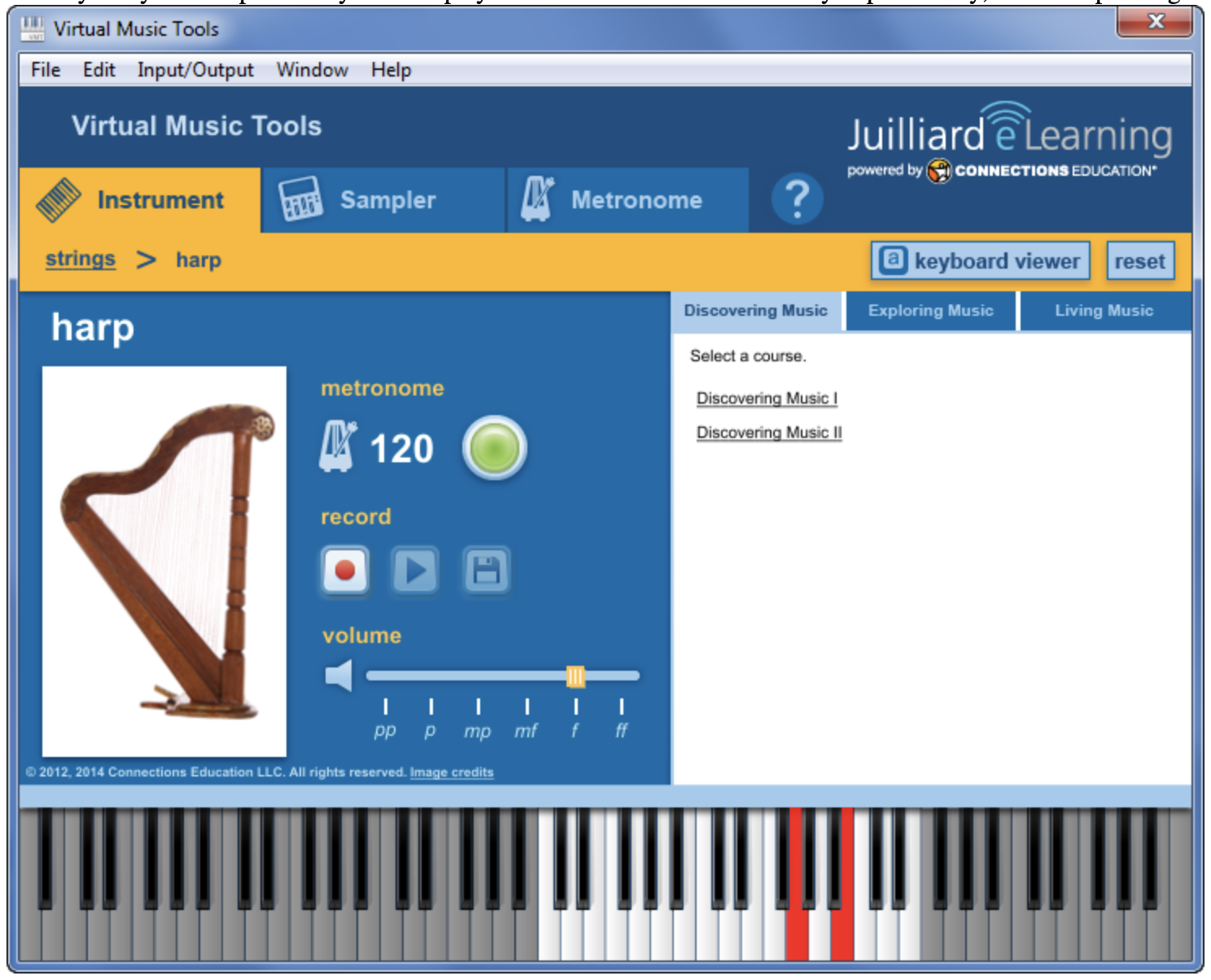Open the keyboard viewer
This screenshot has height=980, width=1211.
pos(980,261)
